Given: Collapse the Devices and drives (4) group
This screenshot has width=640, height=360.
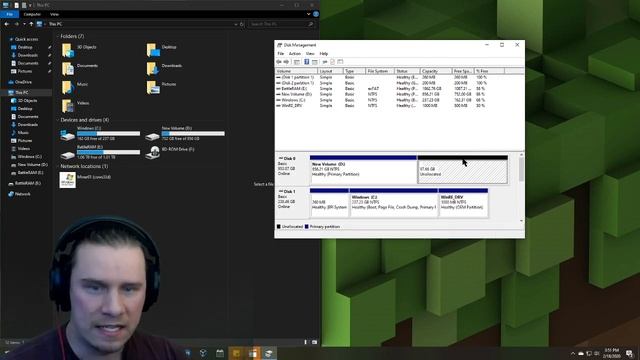Looking at the screenshot, I should pyautogui.click(x=58, y=120).
